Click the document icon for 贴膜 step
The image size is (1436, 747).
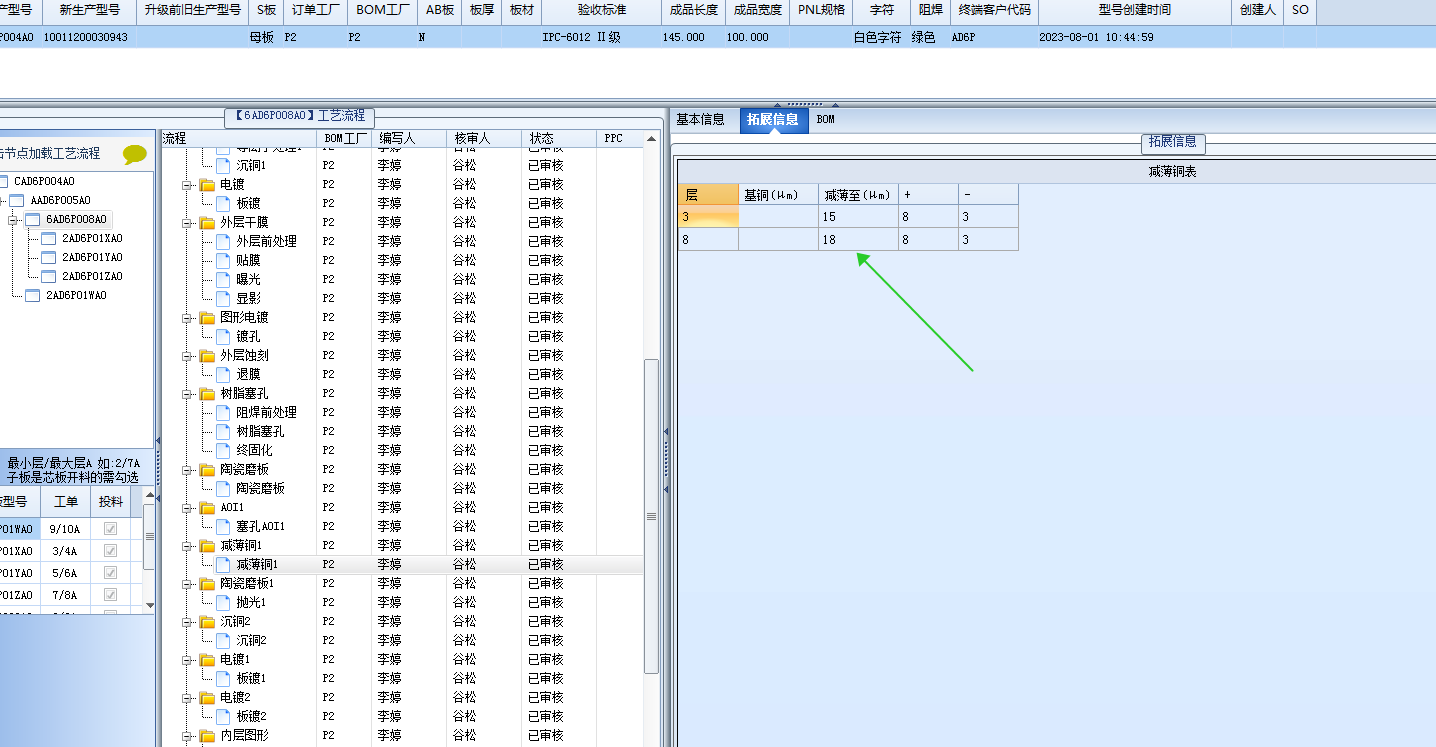[223, 260]
